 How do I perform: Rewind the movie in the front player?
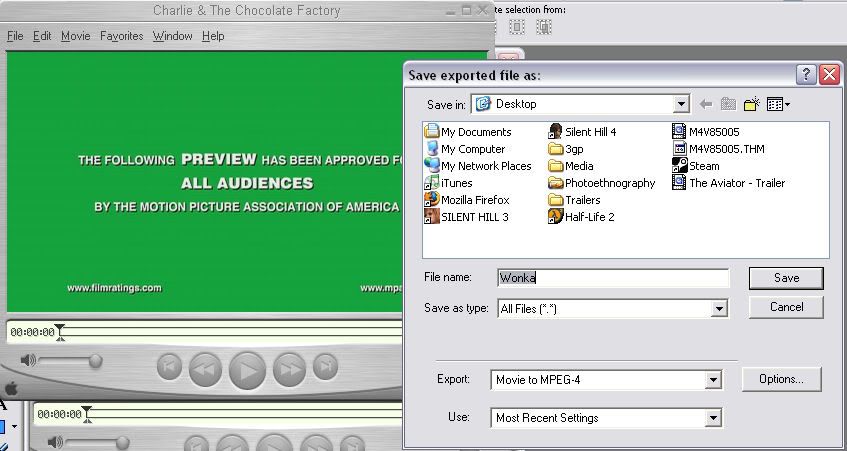[205, 369]
